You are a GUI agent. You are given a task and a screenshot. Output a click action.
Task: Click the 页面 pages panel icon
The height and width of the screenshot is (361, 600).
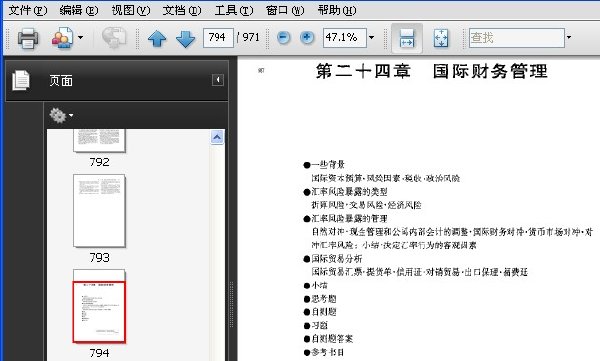pos(20,80)
